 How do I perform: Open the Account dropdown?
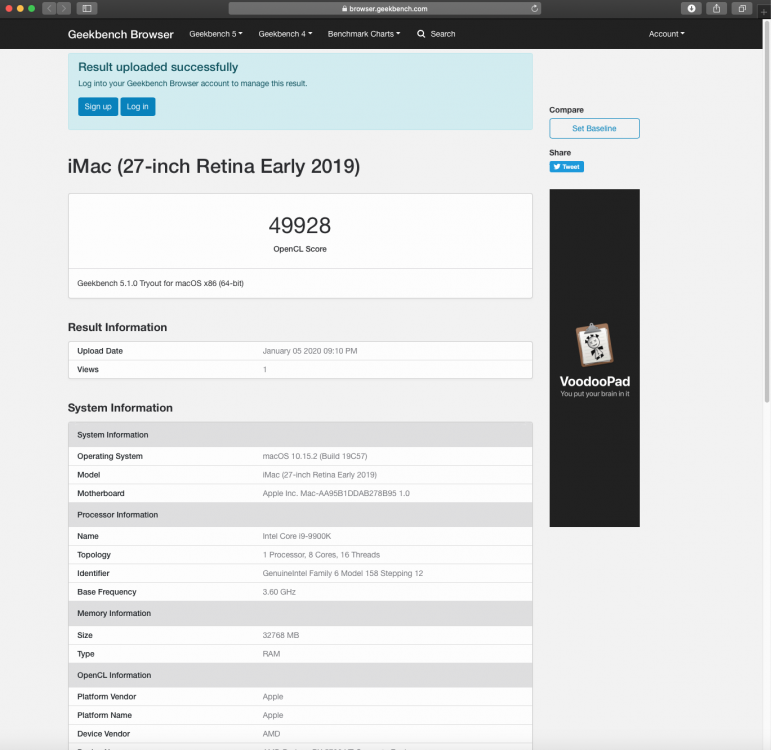point(666,34)
